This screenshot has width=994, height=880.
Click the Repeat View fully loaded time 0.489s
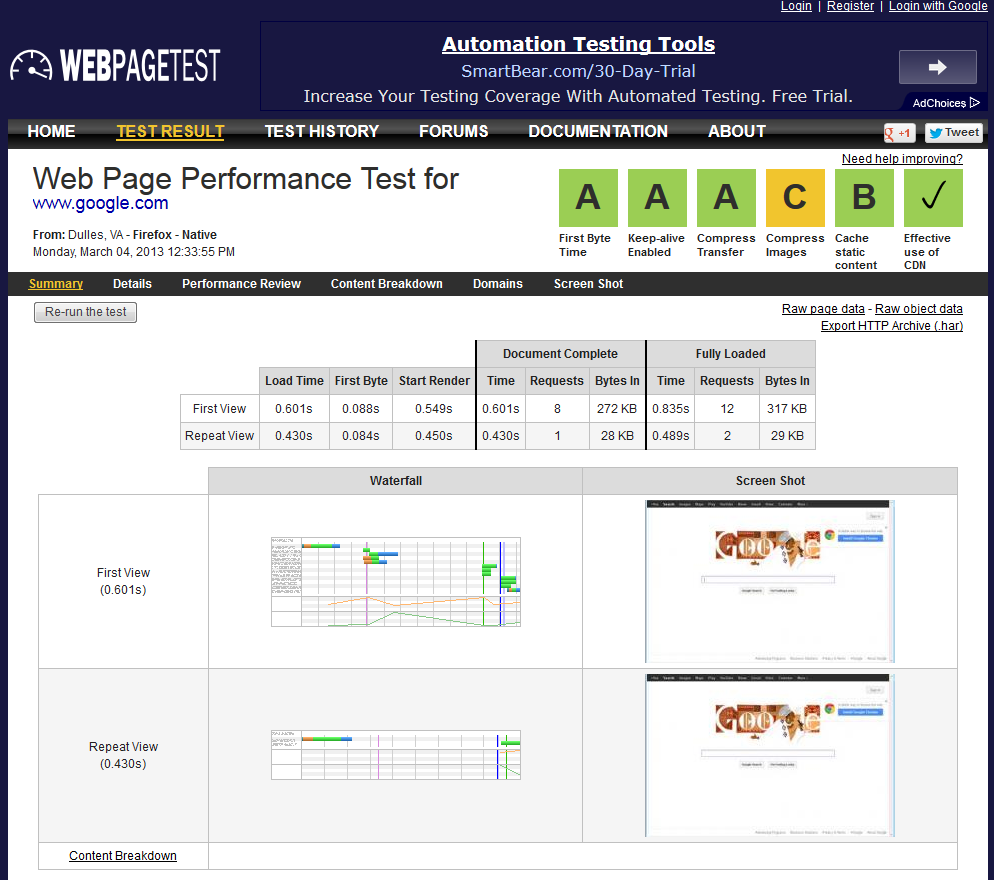[x=671, y=436]
